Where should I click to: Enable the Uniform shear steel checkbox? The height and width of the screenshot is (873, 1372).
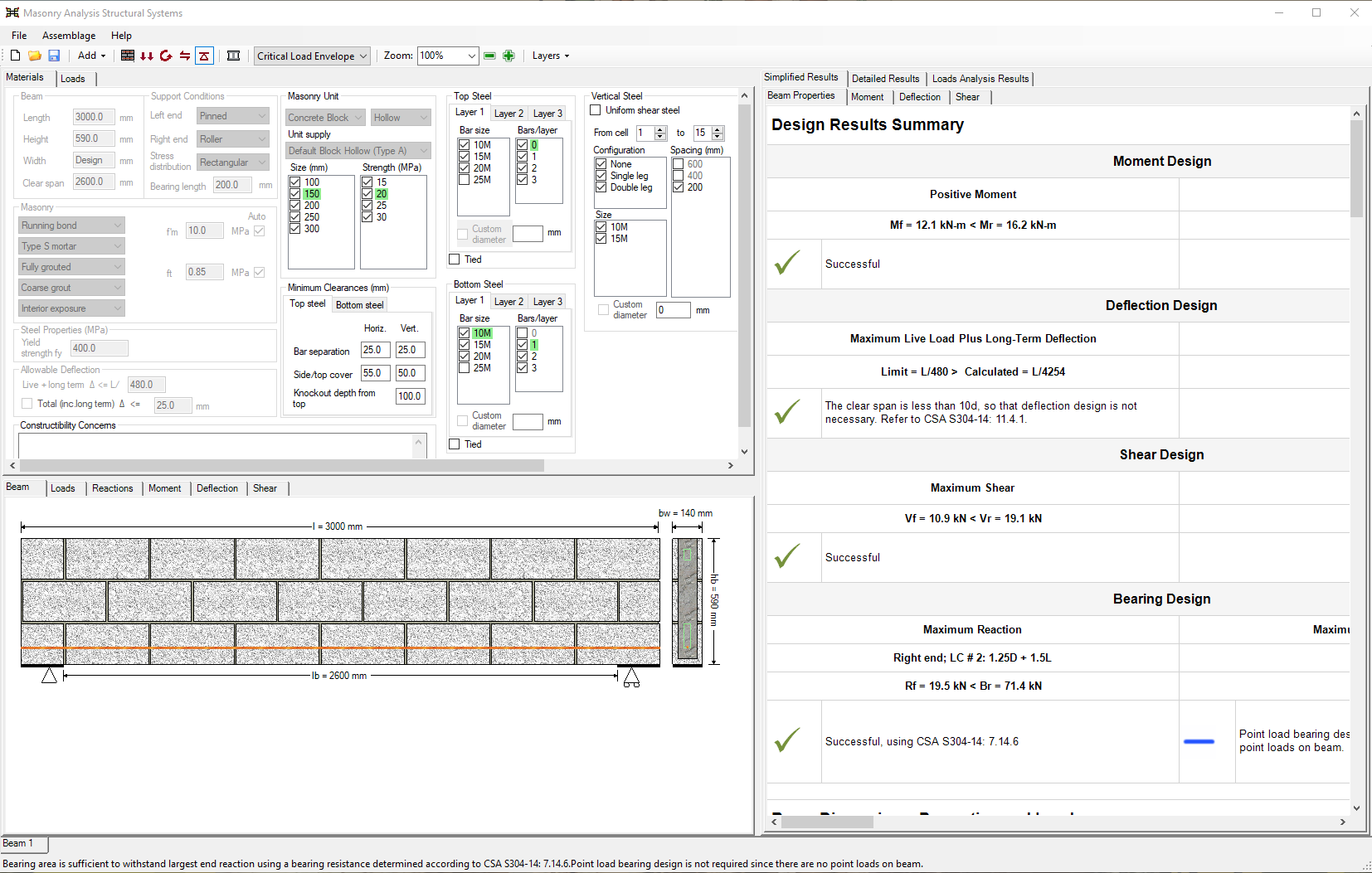pos(596,110)
